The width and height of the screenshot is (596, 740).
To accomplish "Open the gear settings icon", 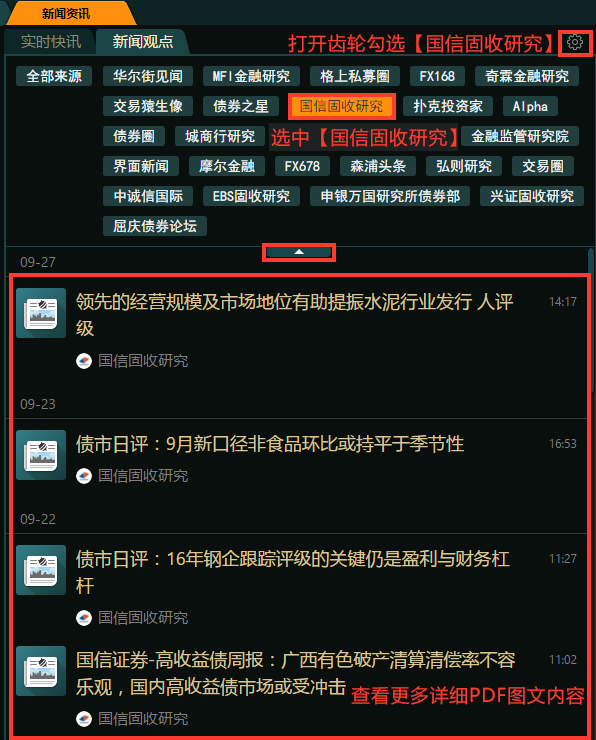I will (574, 42).
